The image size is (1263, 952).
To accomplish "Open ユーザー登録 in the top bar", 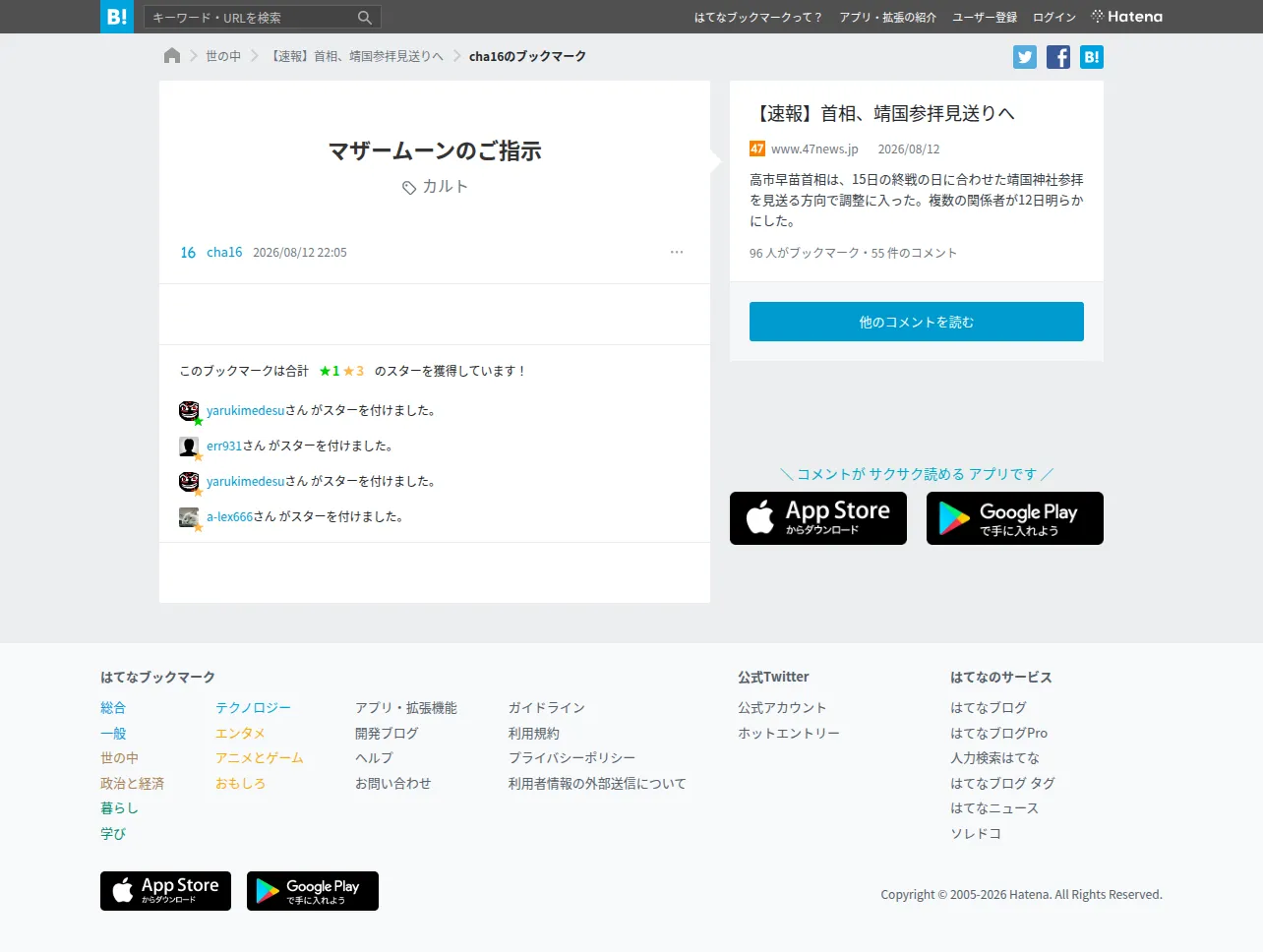I will coord(985,18).
